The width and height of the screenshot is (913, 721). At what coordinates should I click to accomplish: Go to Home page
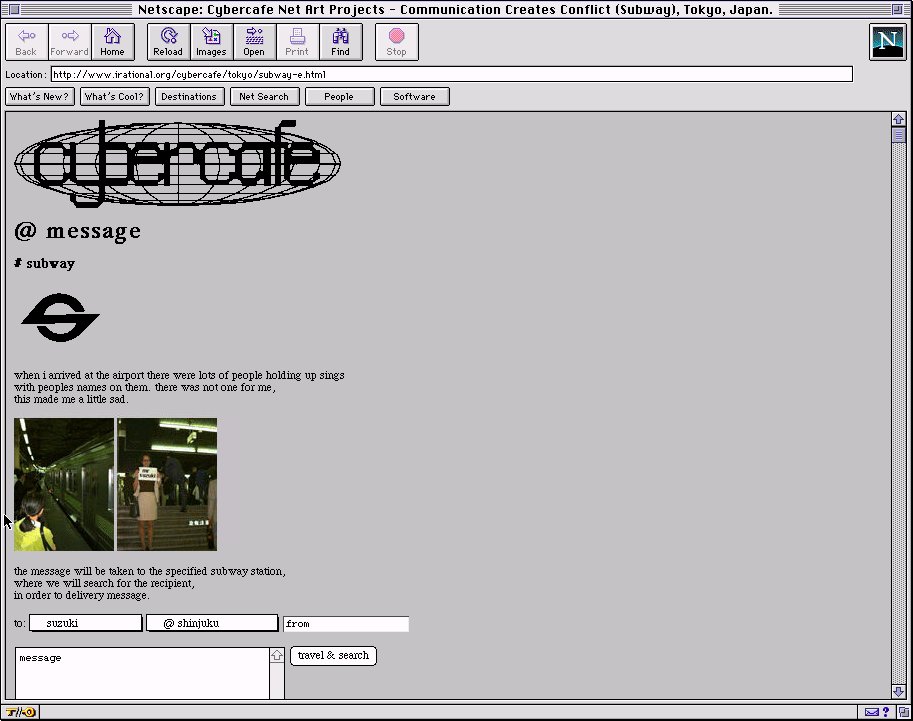coord(112,42)
